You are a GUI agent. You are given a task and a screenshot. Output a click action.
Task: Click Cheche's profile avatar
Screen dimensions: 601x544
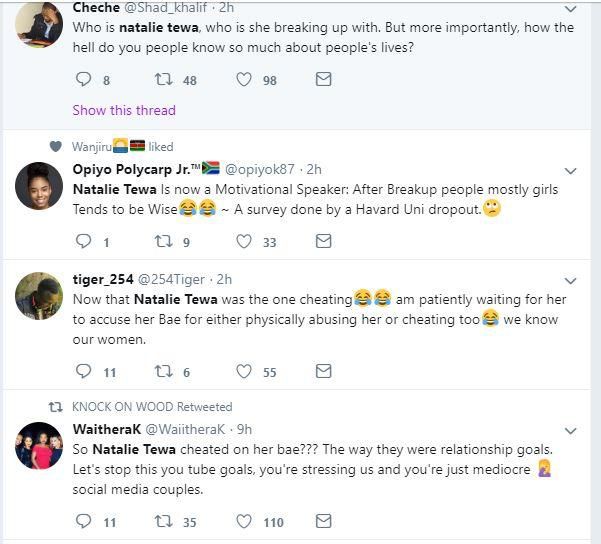click(39, 25)
